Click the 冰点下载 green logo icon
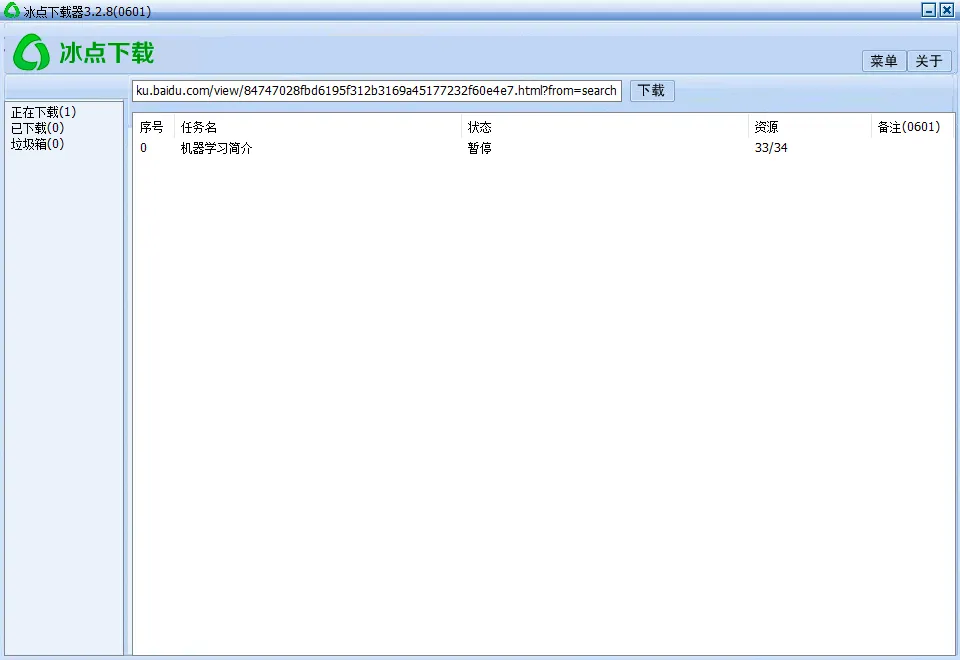960x660 pixels. pos(31,53)
